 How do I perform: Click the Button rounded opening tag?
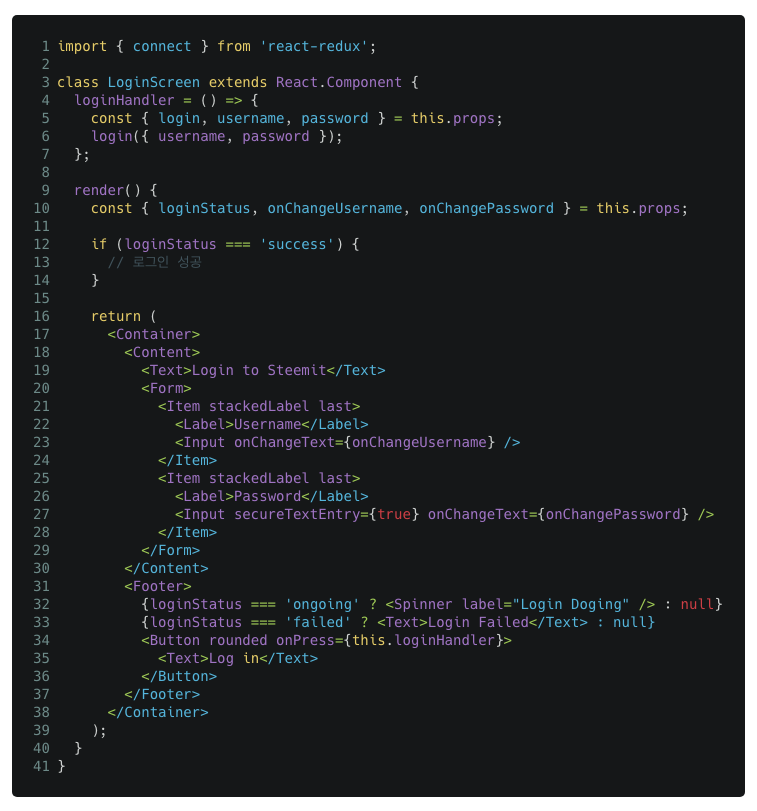(x=204, y=640)
